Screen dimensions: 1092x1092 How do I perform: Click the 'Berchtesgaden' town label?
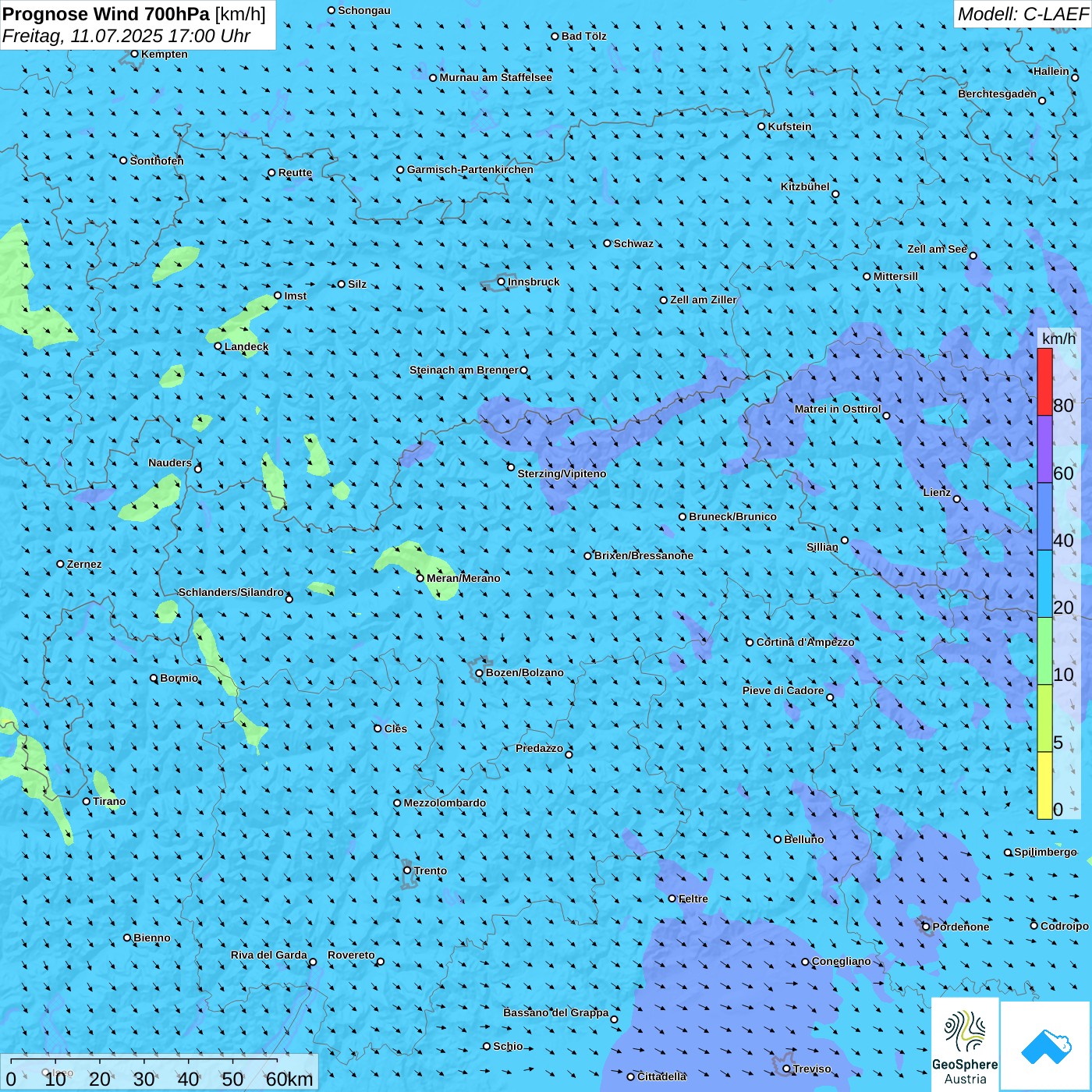click(998, 94)
